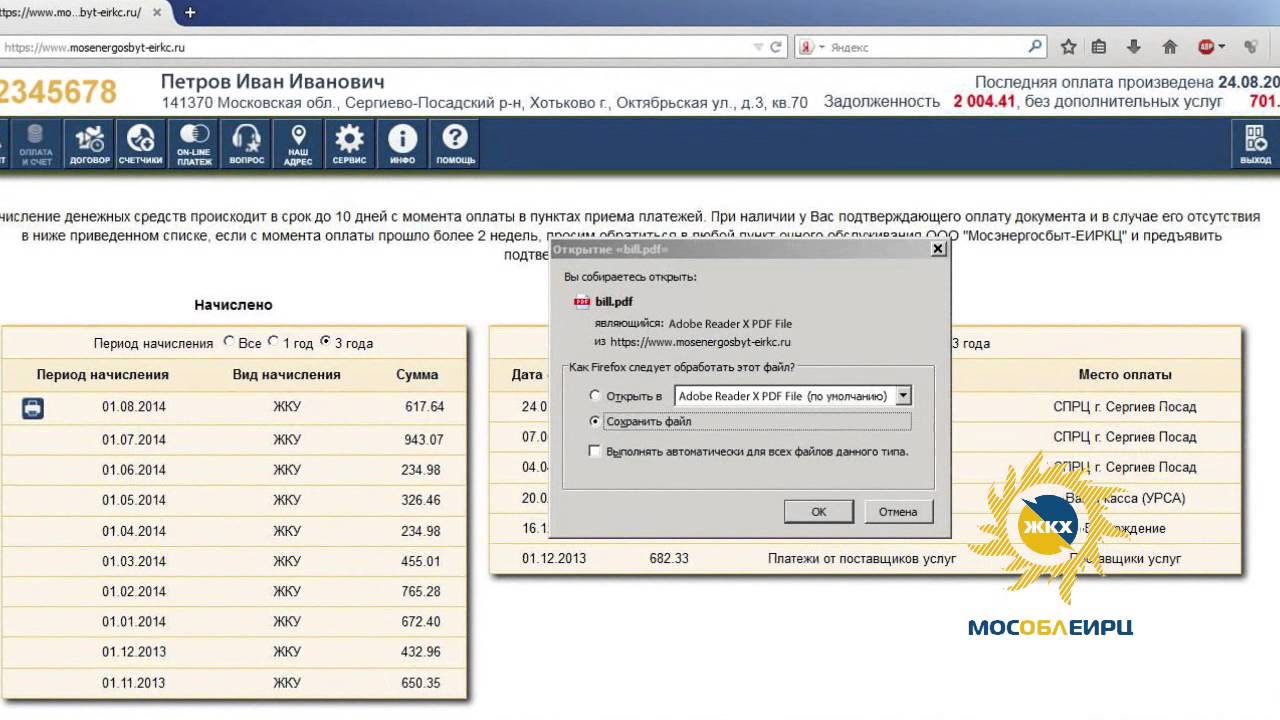
Task: Click the Яндекс search input field
Action: (x=925, y=47)
